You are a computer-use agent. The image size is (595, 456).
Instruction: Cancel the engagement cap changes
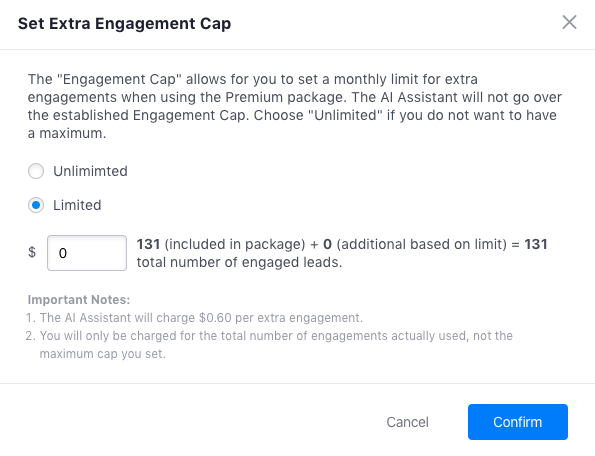pyautogui.click(x=408, y=422)
